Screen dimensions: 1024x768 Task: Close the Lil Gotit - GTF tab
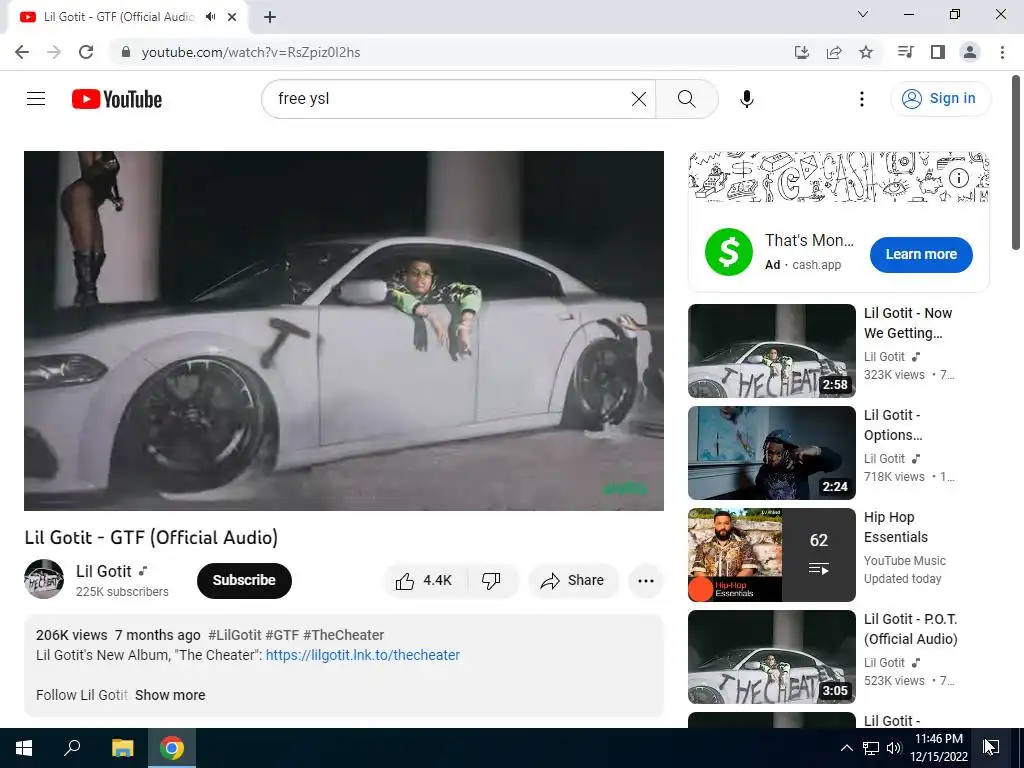232,17
